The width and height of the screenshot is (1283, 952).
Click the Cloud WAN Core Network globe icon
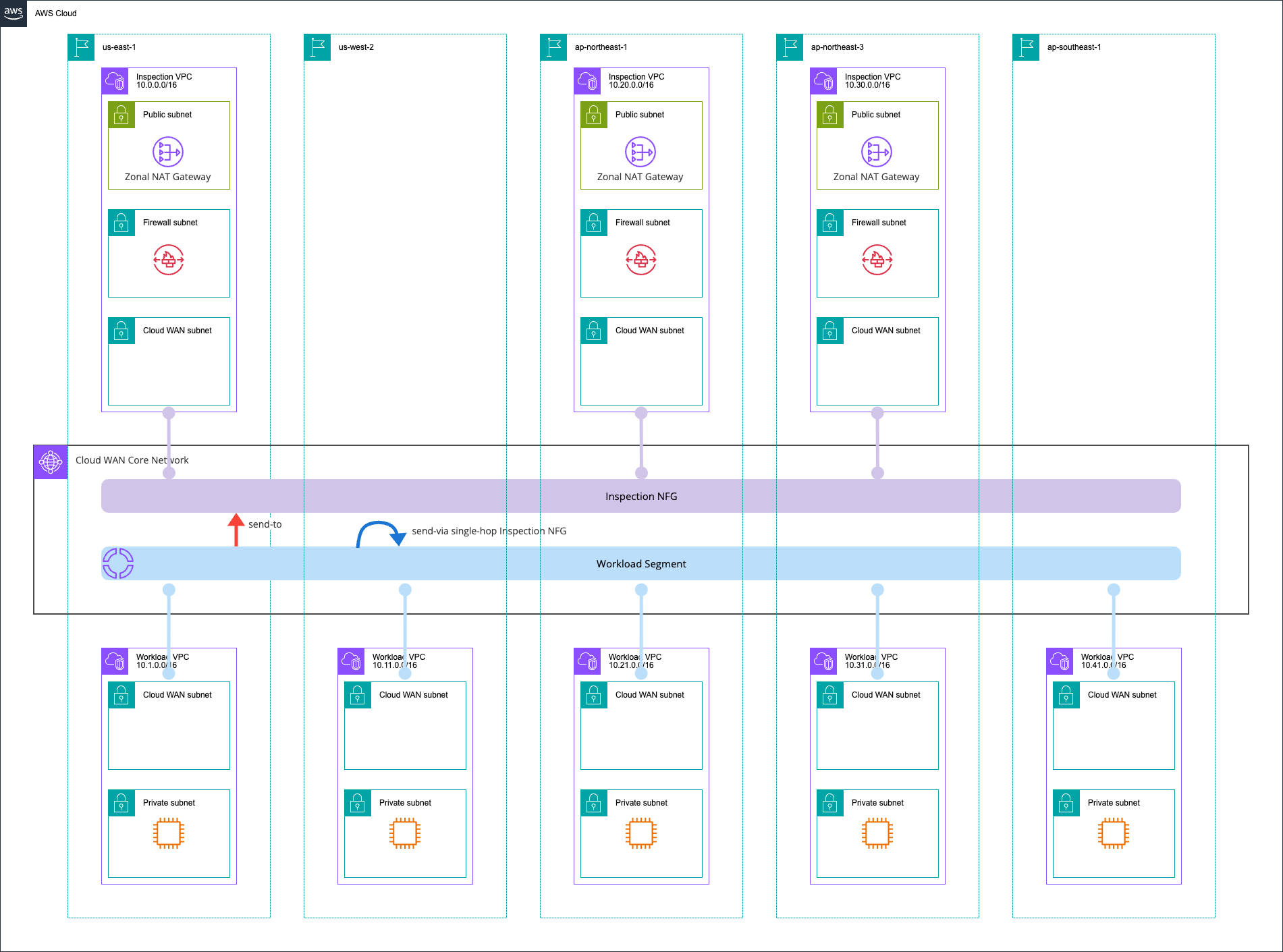pyautogui.click(x=51, y=462)
